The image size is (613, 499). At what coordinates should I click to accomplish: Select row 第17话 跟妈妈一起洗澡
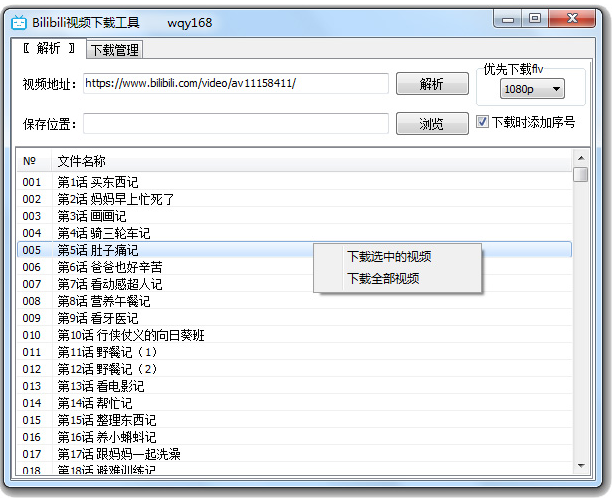pos(294,454)
